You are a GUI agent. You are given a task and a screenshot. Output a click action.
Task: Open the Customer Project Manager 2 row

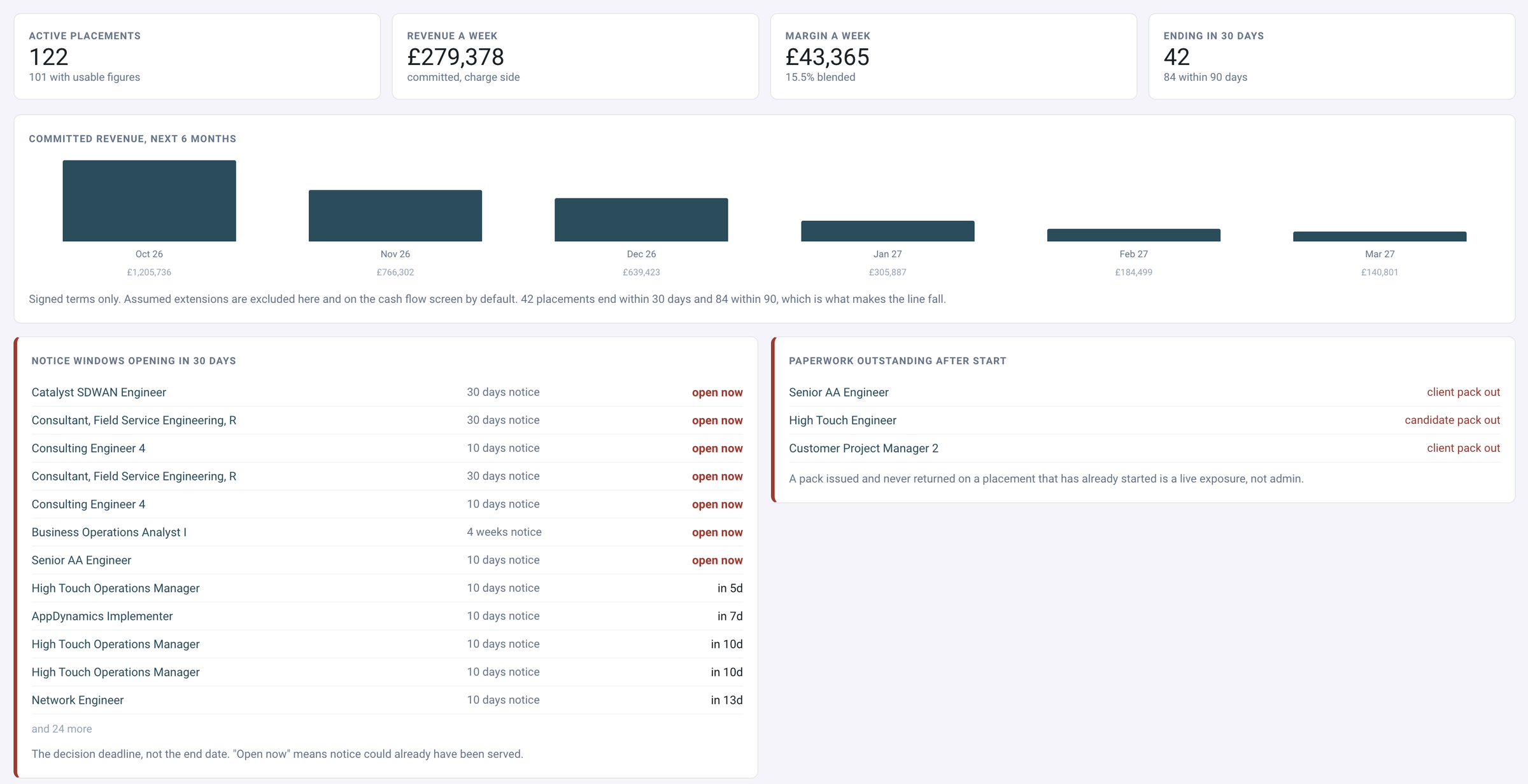[x=1145, y=449]
